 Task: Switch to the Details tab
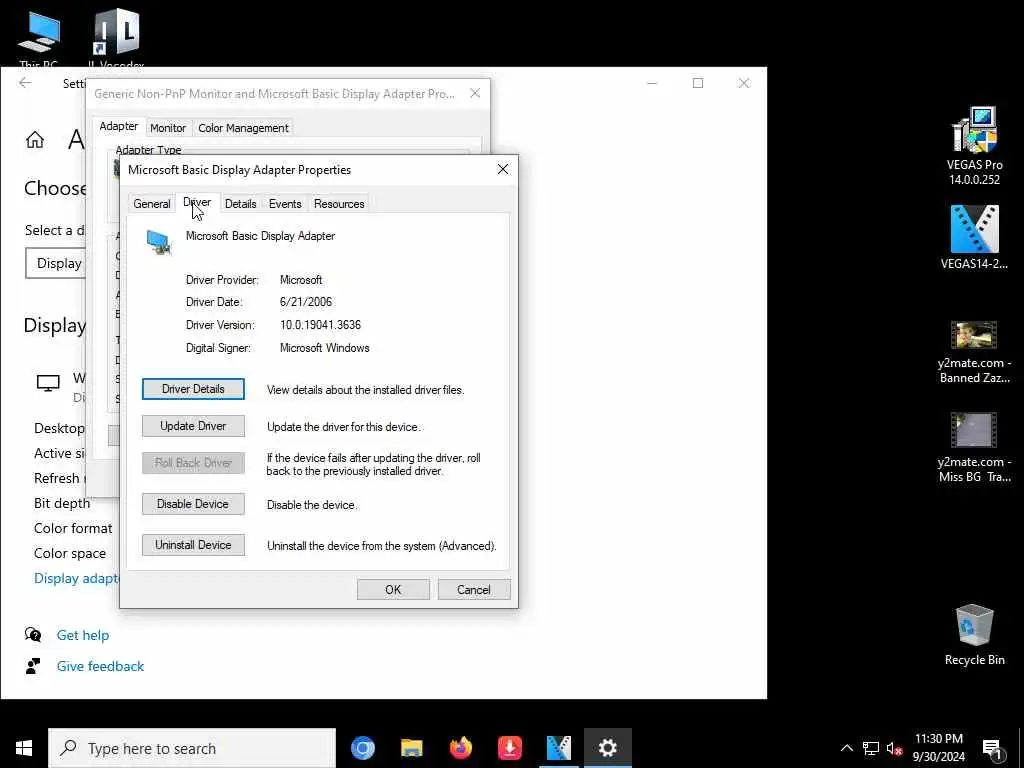click(x=240, y=204)
